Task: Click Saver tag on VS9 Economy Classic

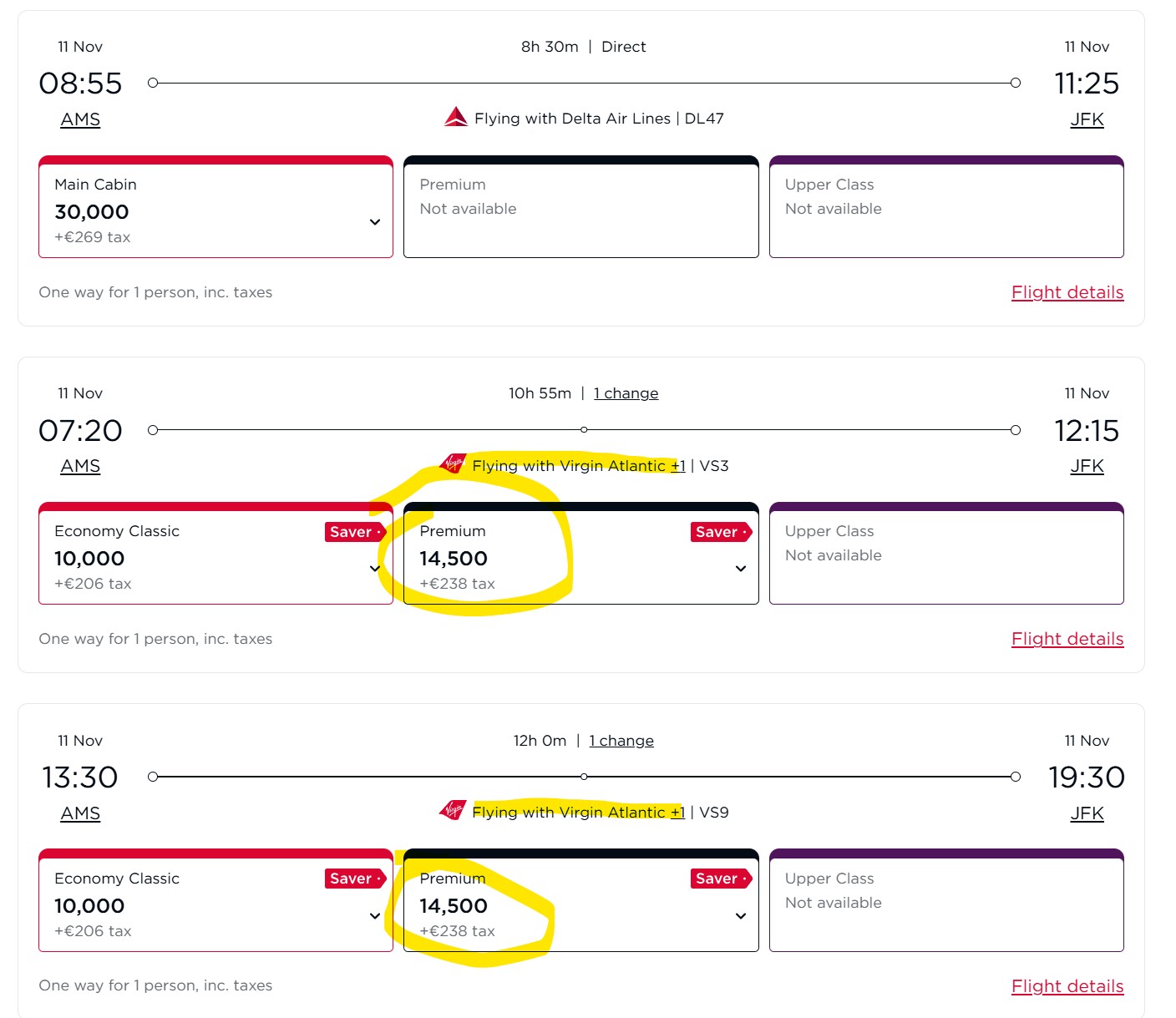Action: click(354, 879)
